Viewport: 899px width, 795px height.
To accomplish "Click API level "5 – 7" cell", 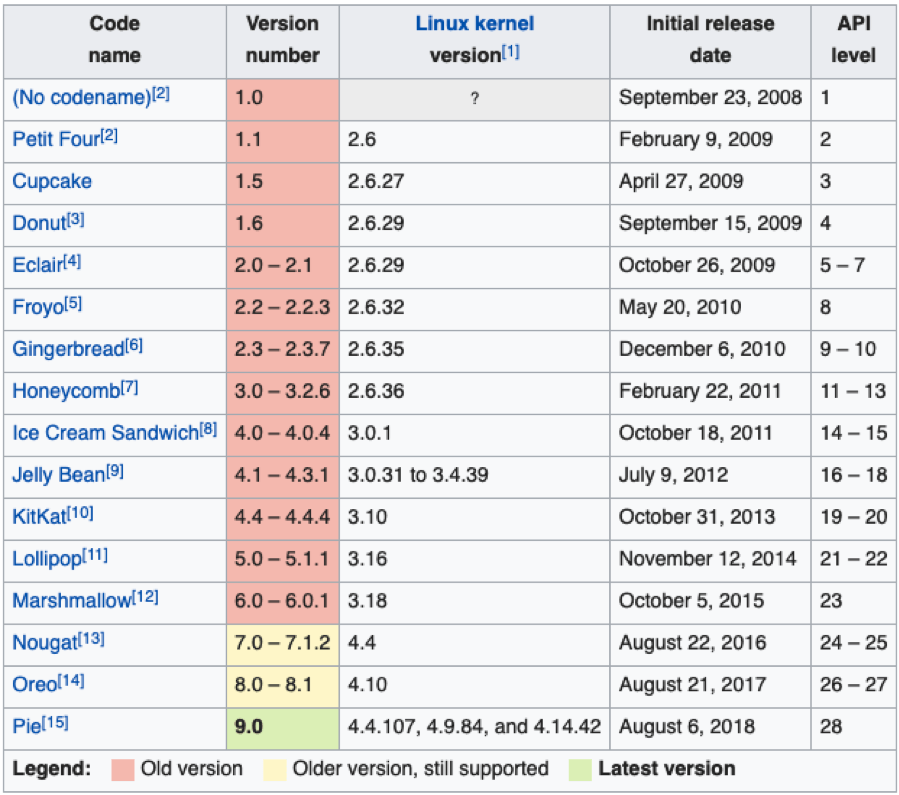I will (x=854, y=267).
